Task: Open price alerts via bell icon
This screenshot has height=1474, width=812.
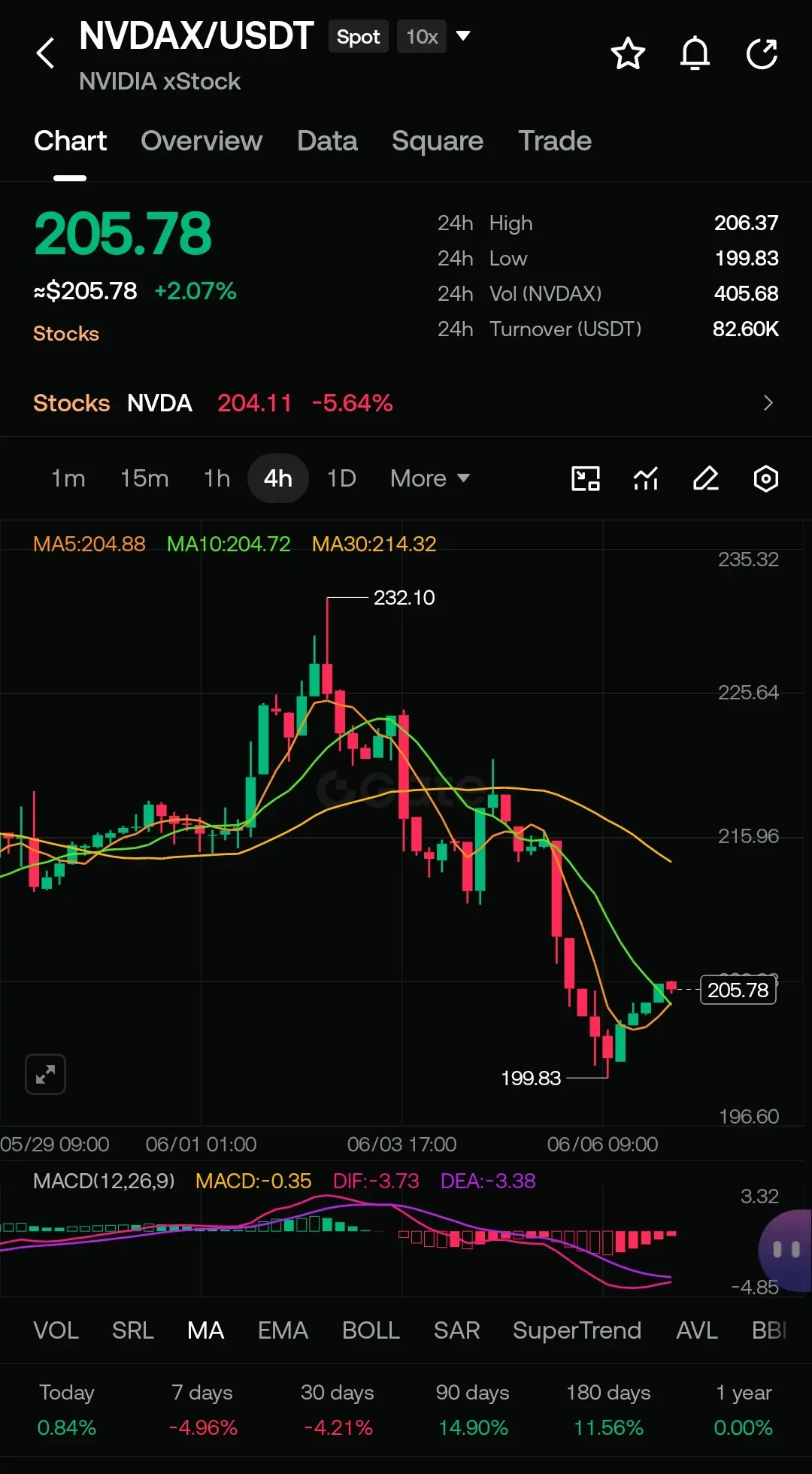Action: click(695, 53)
